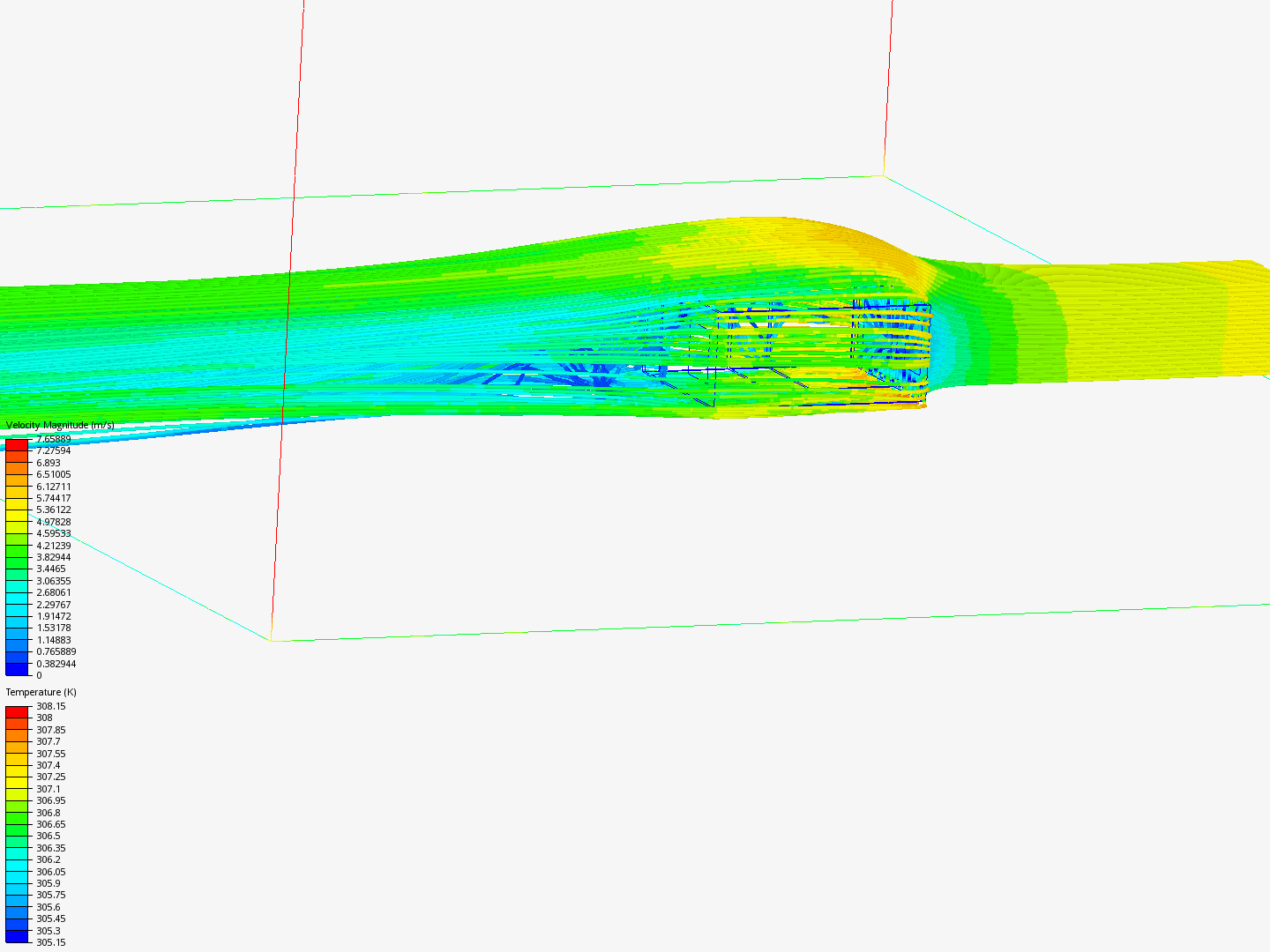Viewport: 1270px width, 952px height.
Task: Click the Velocity Magnitude (m/s) legend title
Action: point(60,426)
